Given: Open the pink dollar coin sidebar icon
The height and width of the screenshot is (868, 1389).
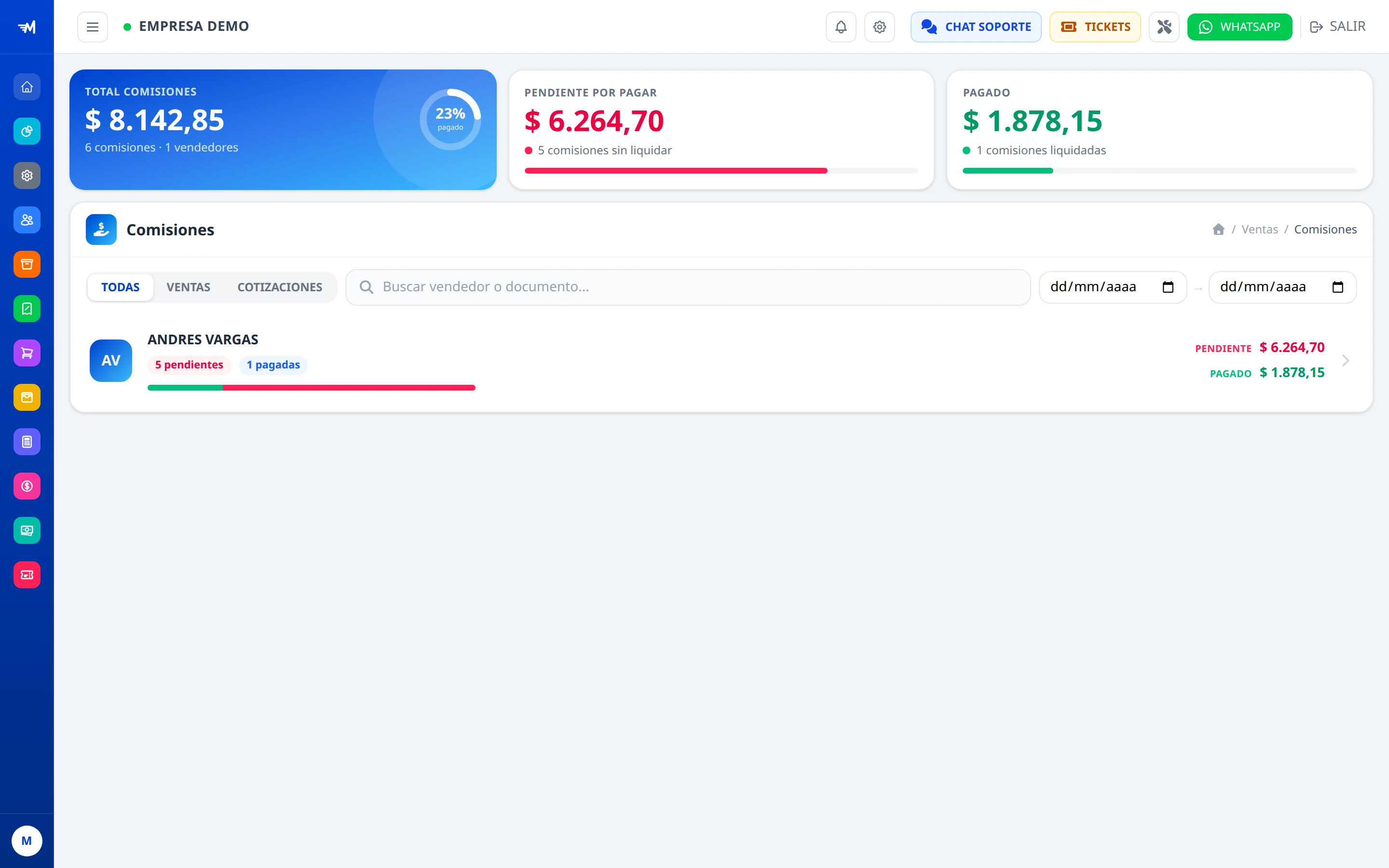Looking at the screenshot, I should (27, 486).
